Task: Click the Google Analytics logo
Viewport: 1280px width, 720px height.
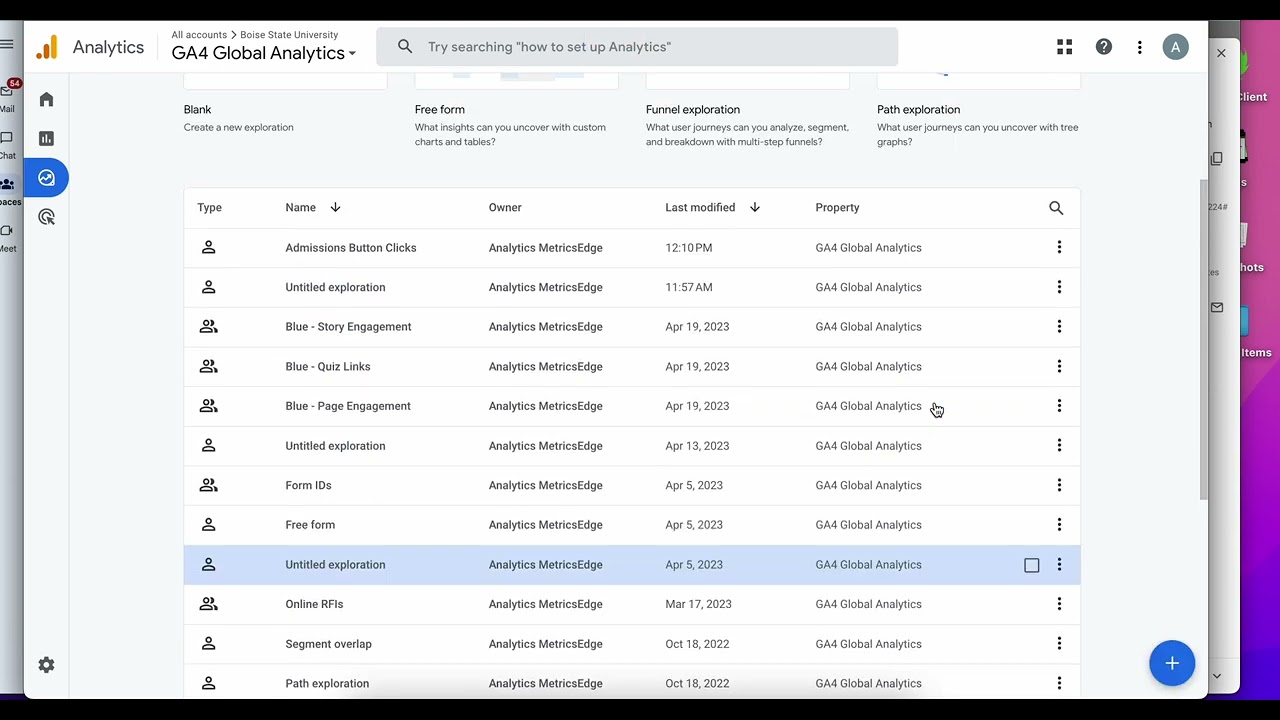Action: (46, 47)
